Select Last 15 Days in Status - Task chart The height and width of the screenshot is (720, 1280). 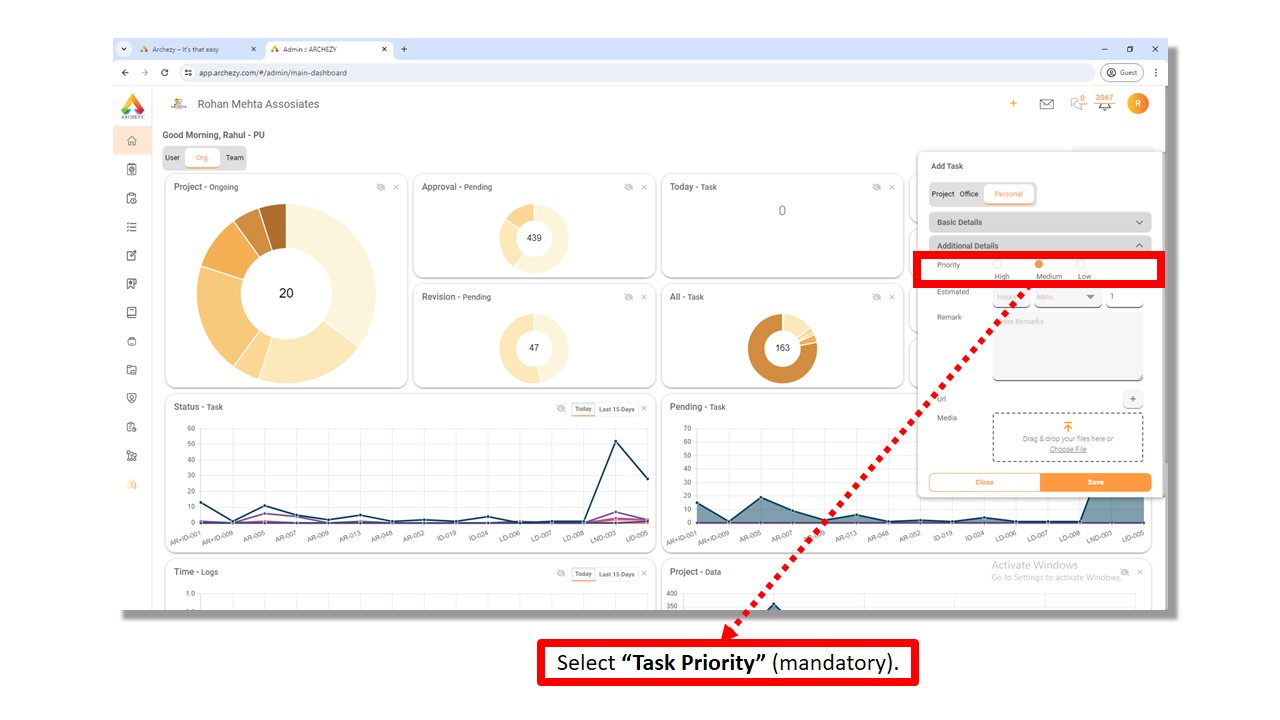(x=617, y=409)
